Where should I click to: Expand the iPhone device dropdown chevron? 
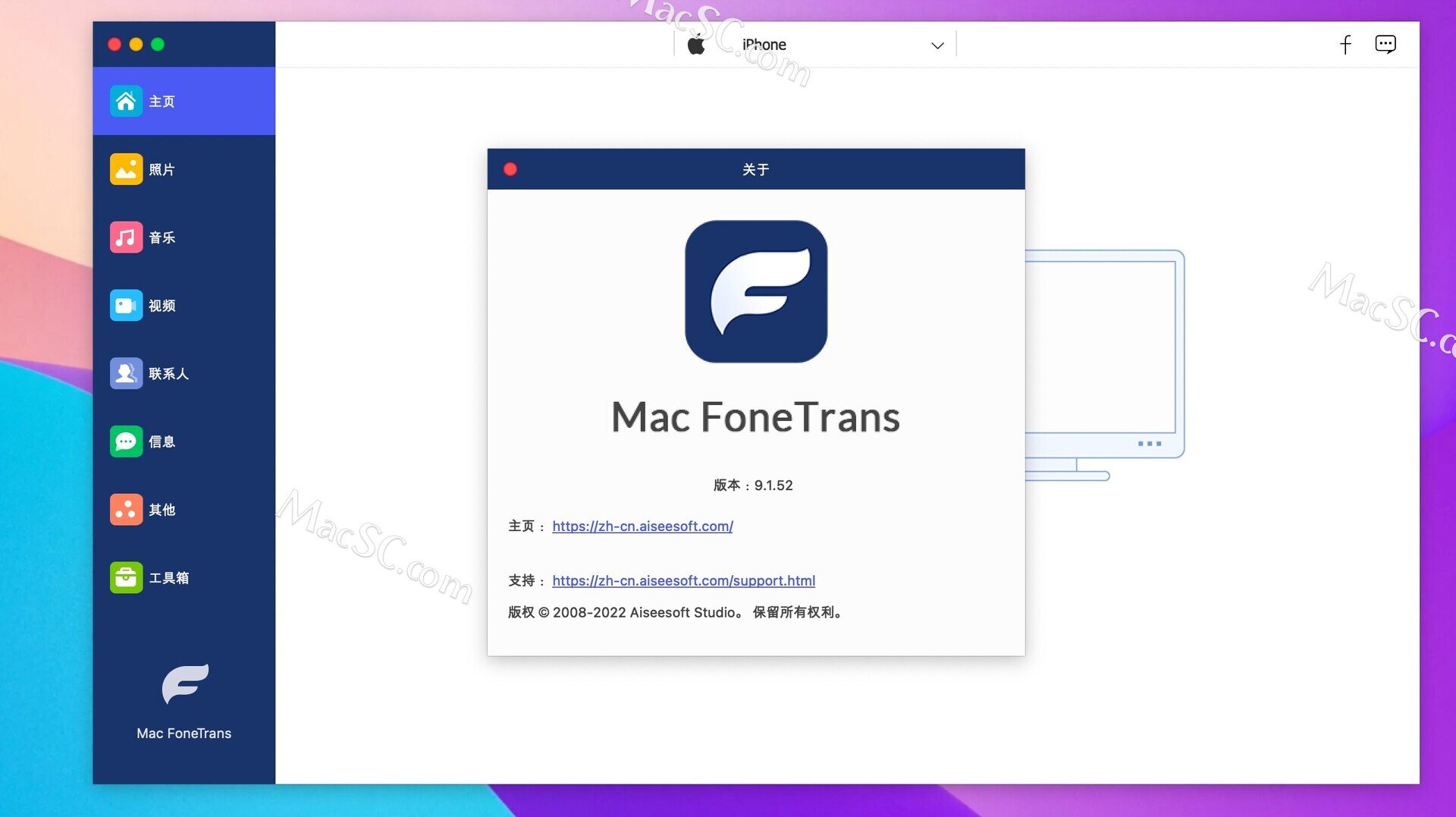coord(937,46)
